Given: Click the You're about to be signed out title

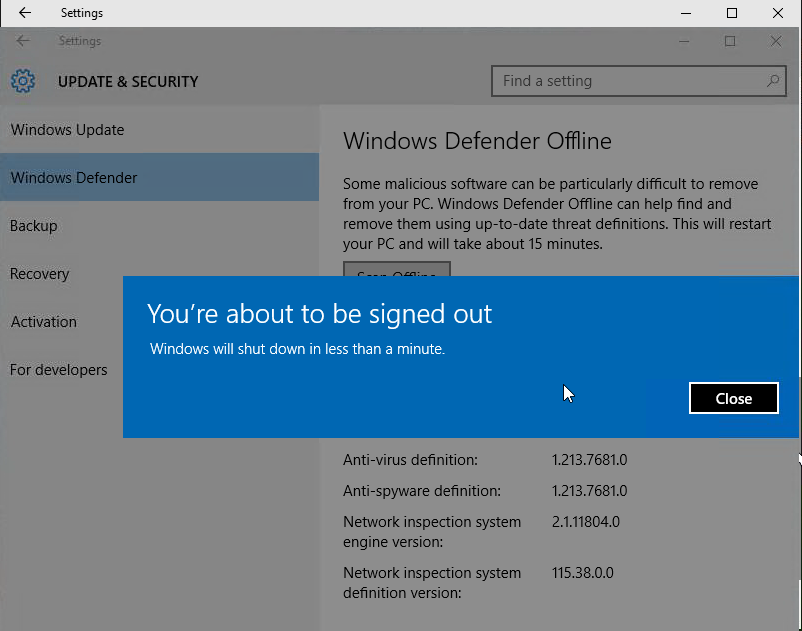Looking at the screenshot, I should click(x=320, y=313).
